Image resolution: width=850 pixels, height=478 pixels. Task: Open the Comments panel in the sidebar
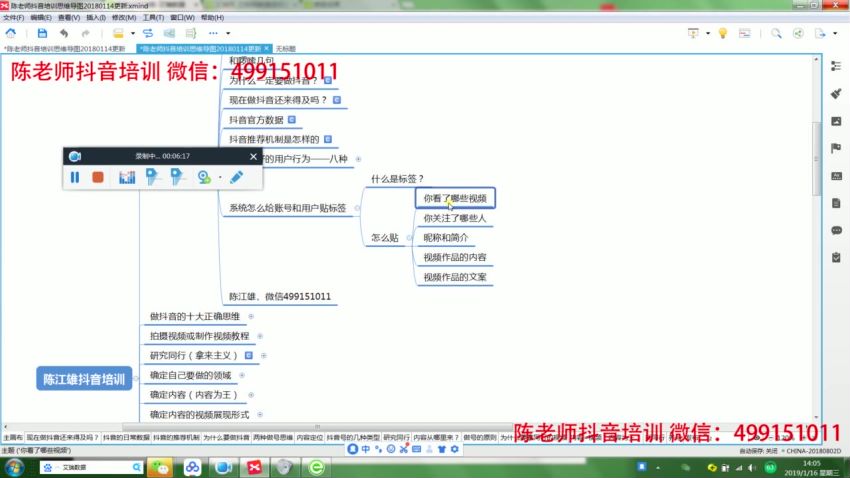point(836,230)
